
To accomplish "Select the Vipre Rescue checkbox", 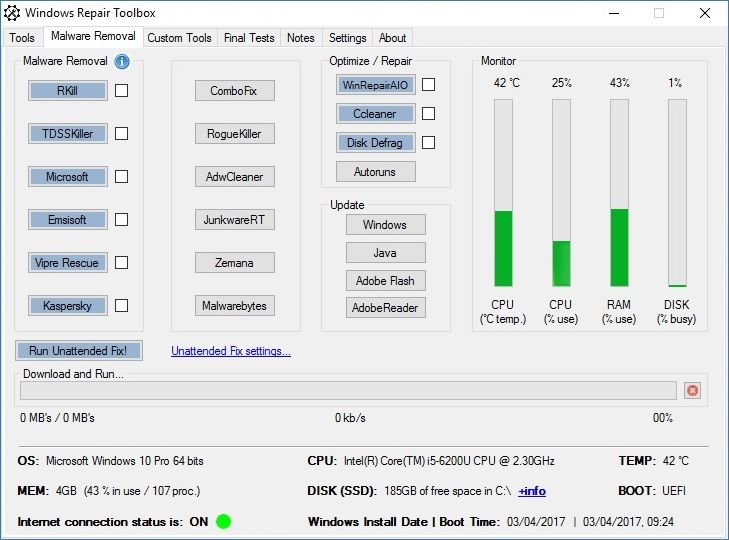I will [x=121, y=262].
